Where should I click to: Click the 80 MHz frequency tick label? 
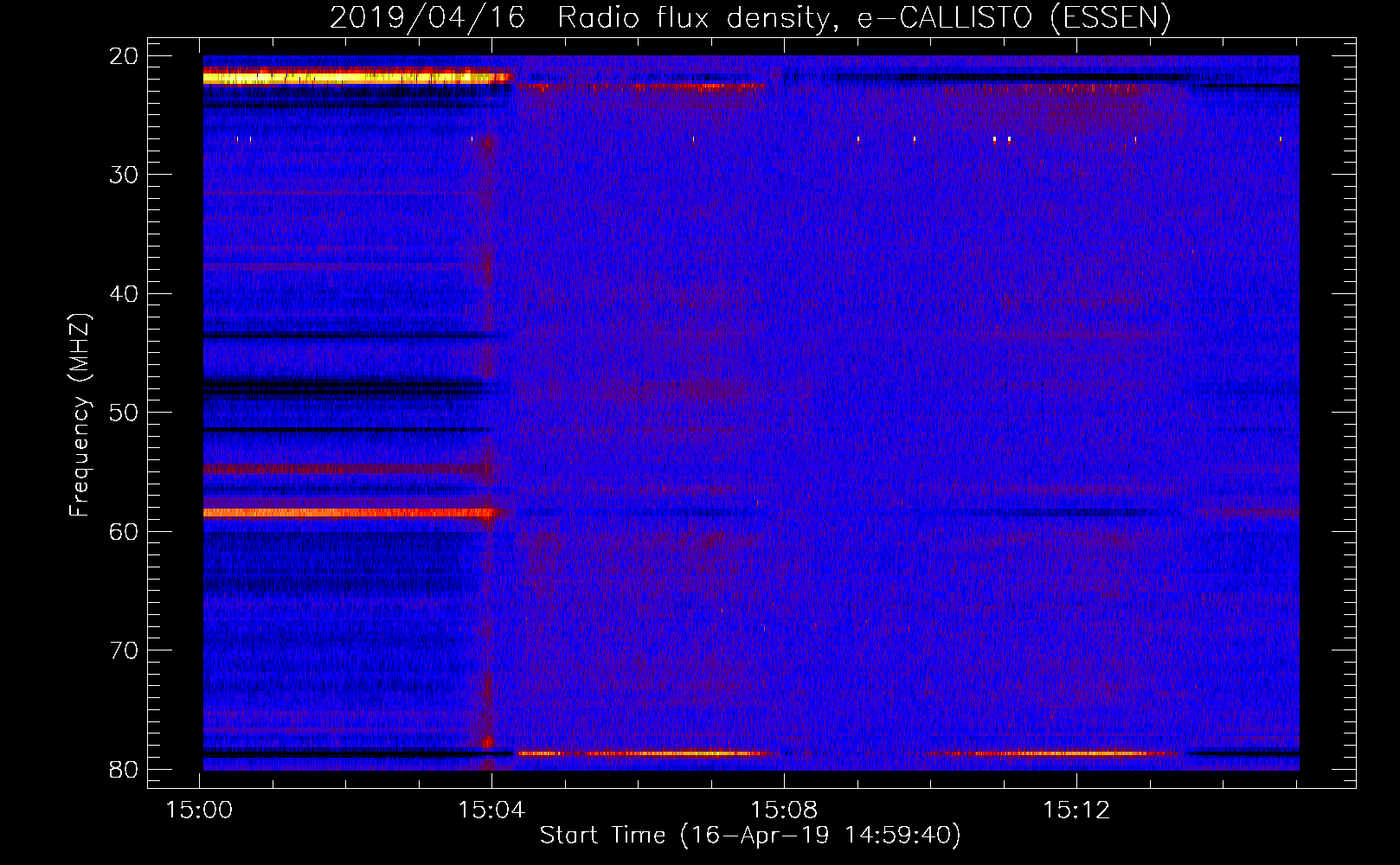tap(124, 769)
